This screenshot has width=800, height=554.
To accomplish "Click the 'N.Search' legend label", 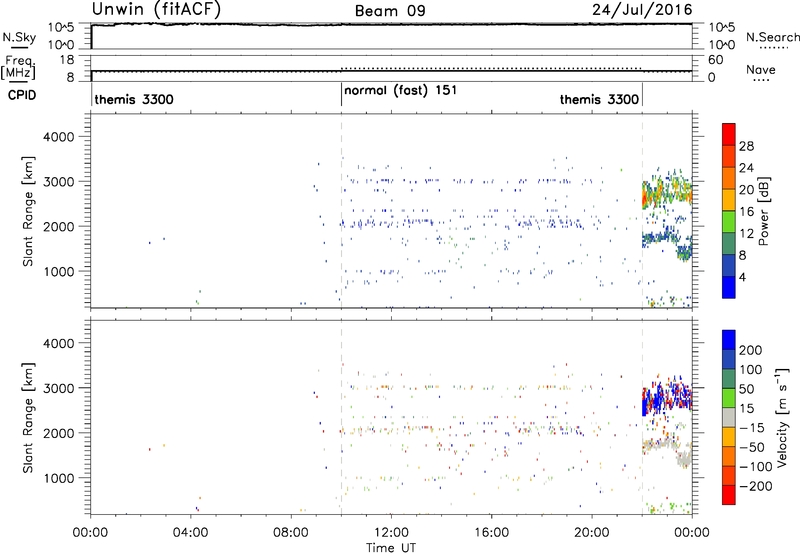I will pyautogui.click(x=772, y=37).
